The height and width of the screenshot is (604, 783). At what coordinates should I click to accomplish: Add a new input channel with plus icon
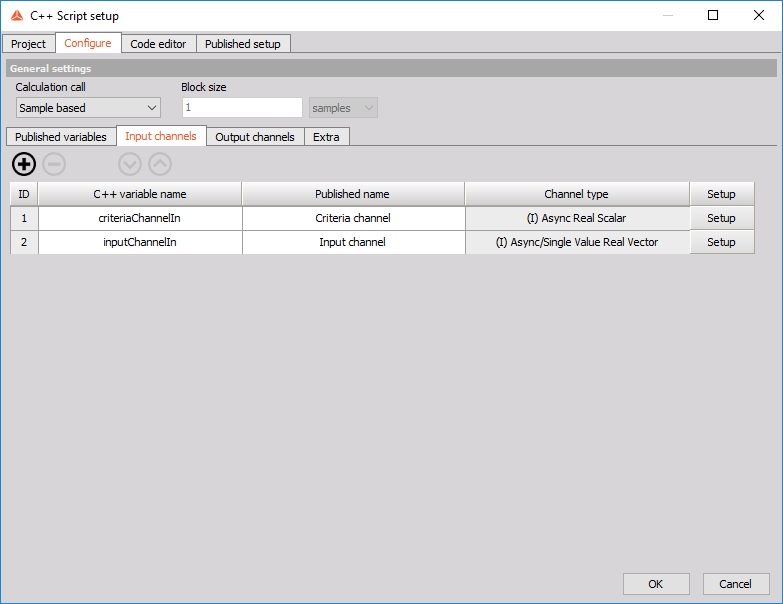[24, 164]
